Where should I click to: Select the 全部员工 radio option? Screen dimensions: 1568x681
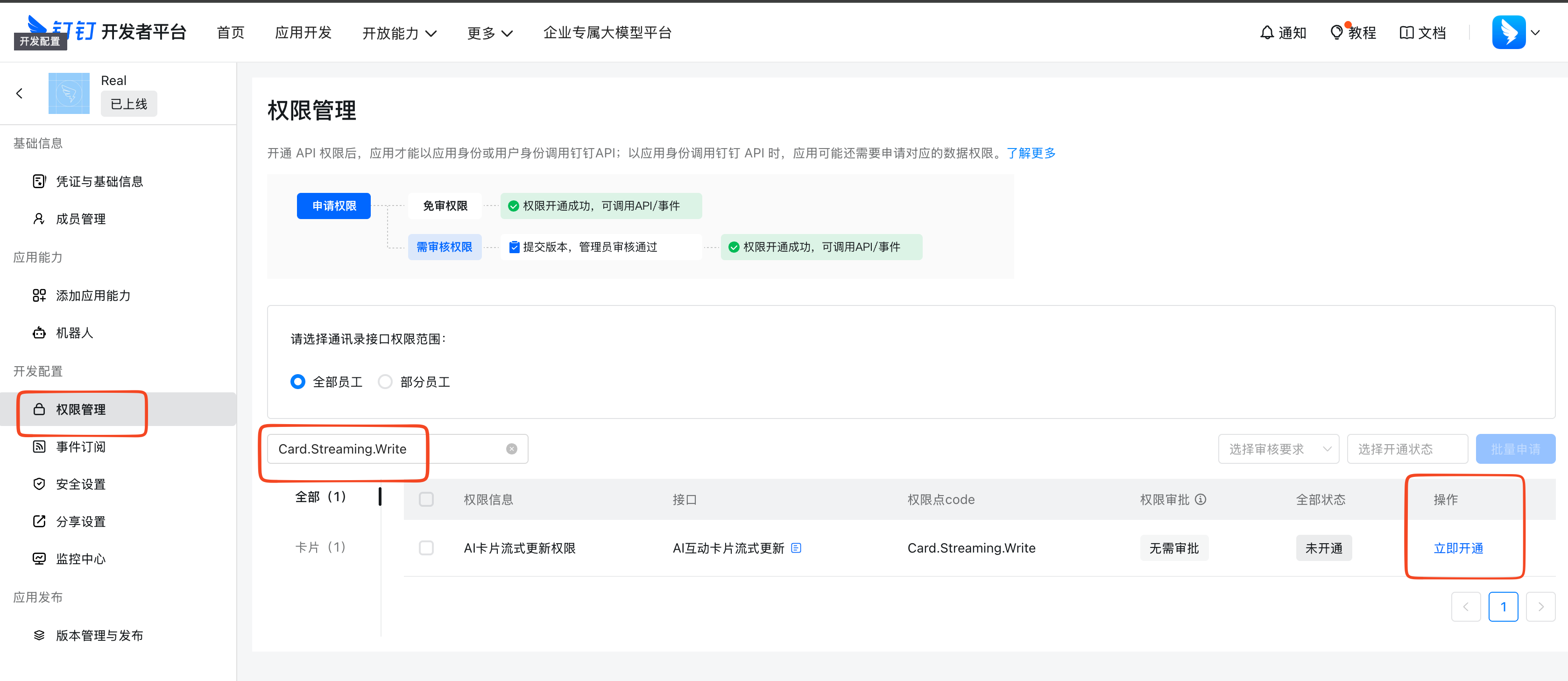[x=297, y=381]
